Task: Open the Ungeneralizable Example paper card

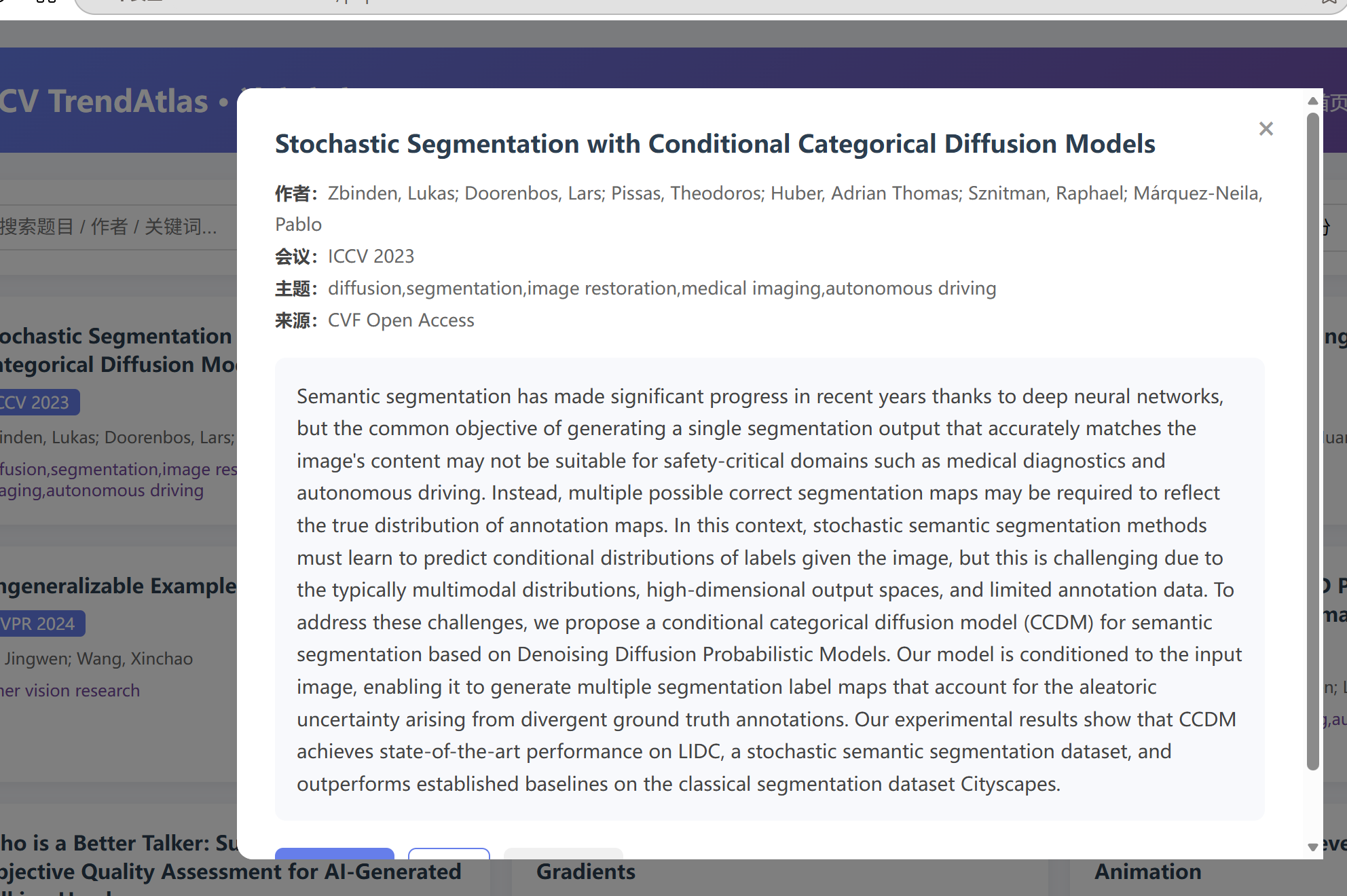Action: [118, 586]
